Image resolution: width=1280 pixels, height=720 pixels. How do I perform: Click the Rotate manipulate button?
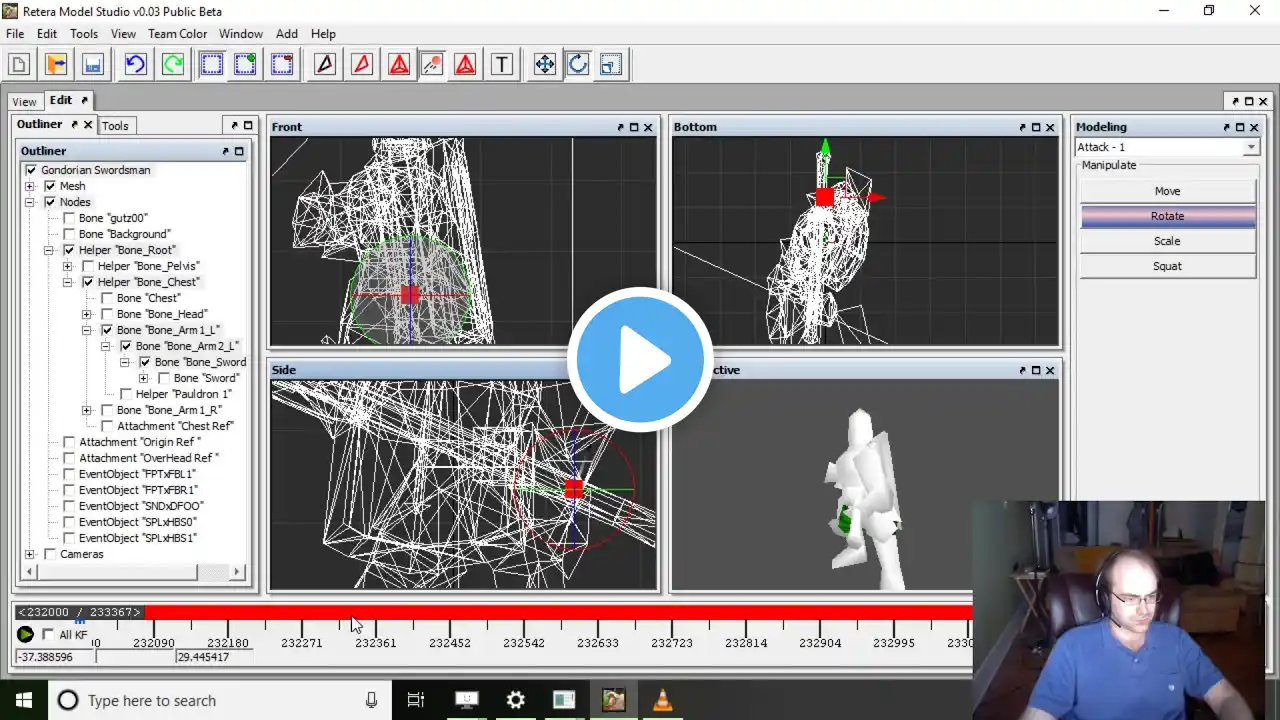tap(1167, 216)
